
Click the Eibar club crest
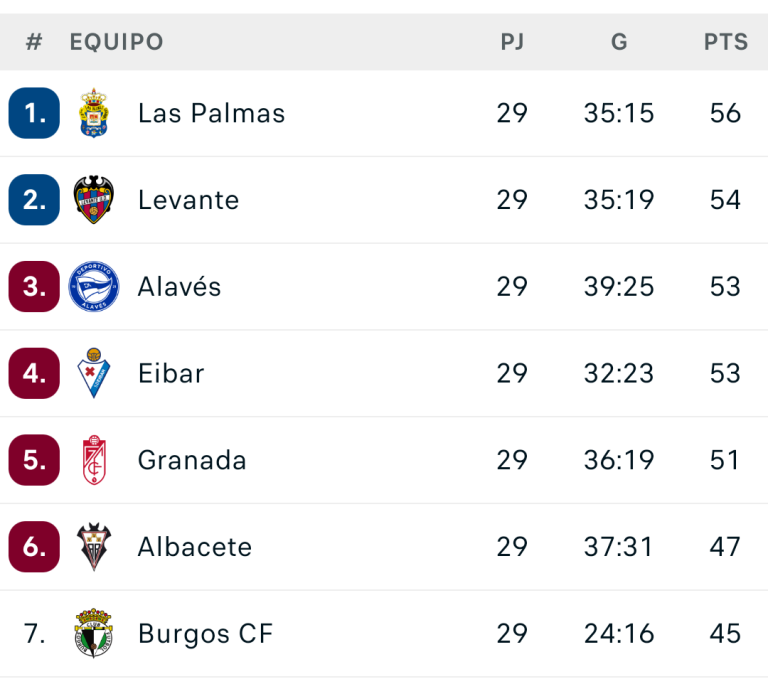click(x=94, y=373)
